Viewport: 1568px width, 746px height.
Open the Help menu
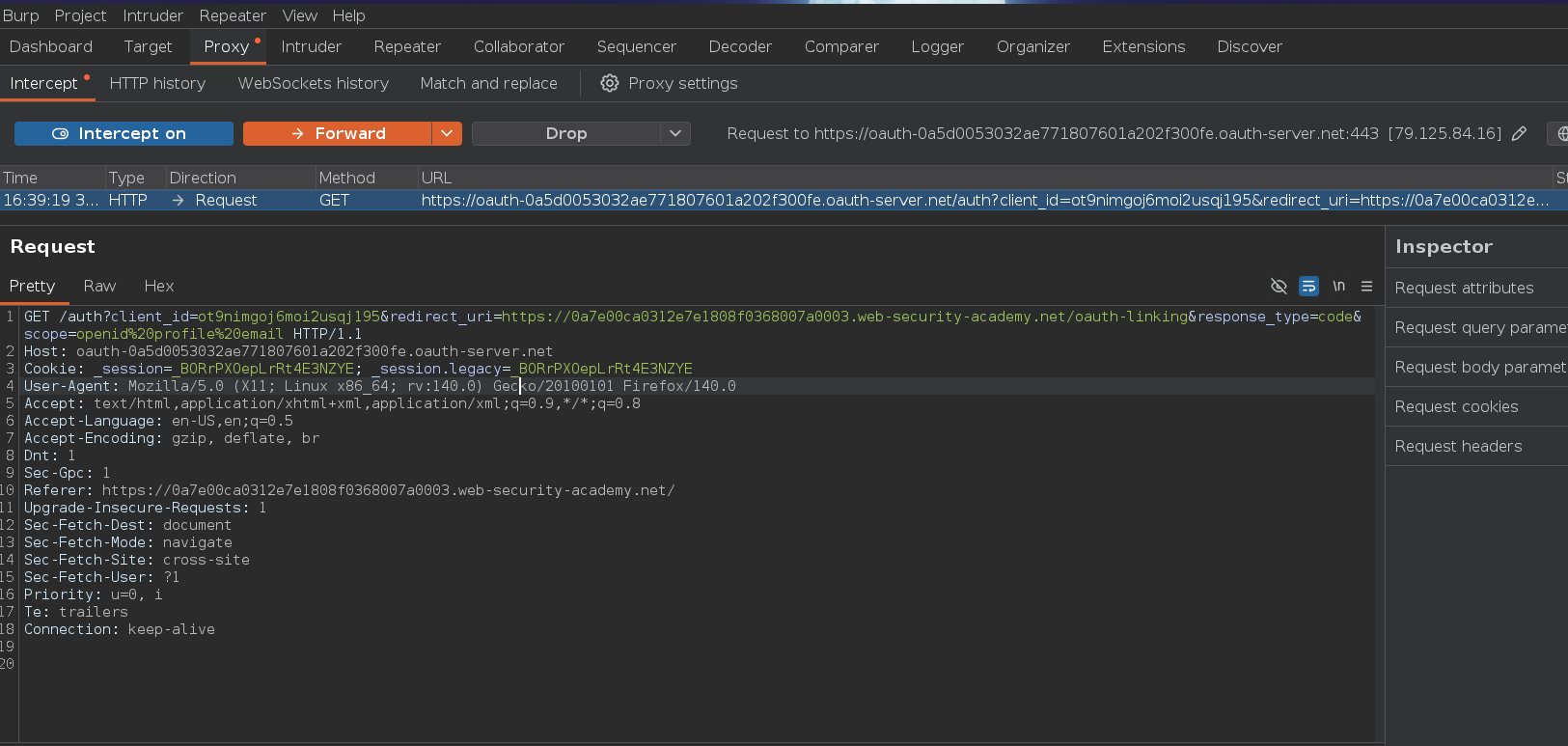click(348, 15)
